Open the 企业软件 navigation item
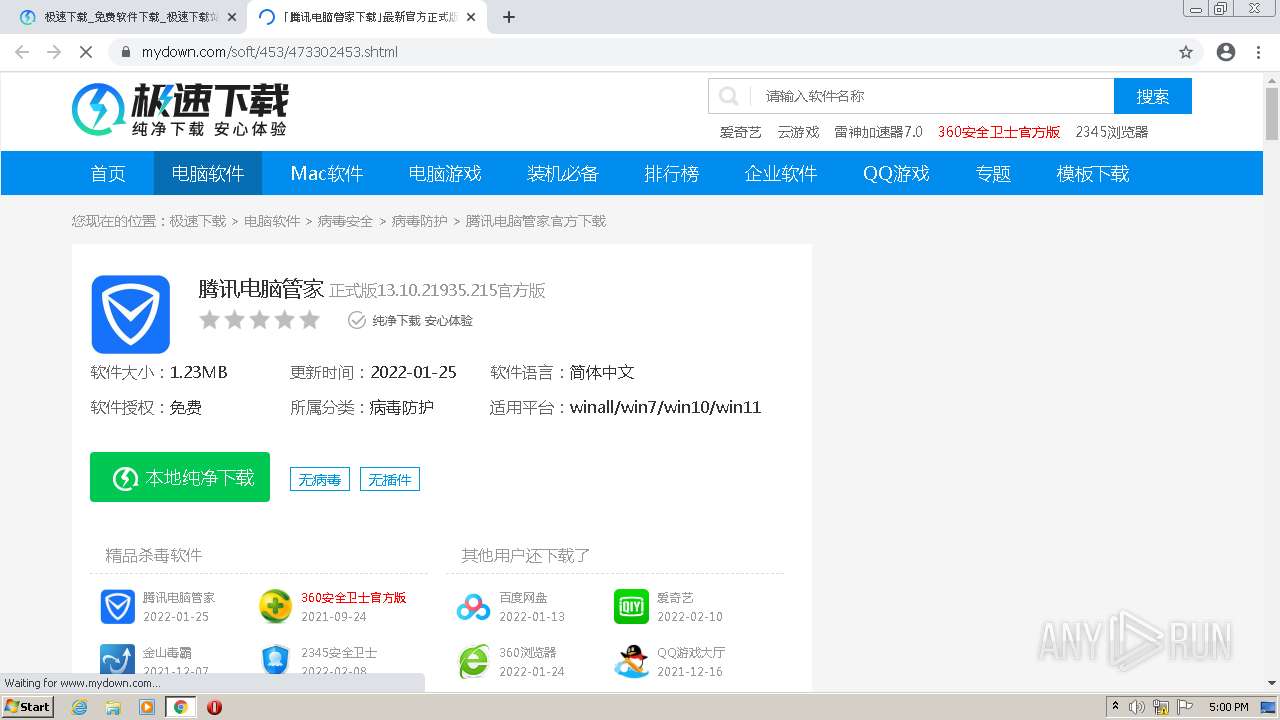1280x720 pixels. (781, 173)
